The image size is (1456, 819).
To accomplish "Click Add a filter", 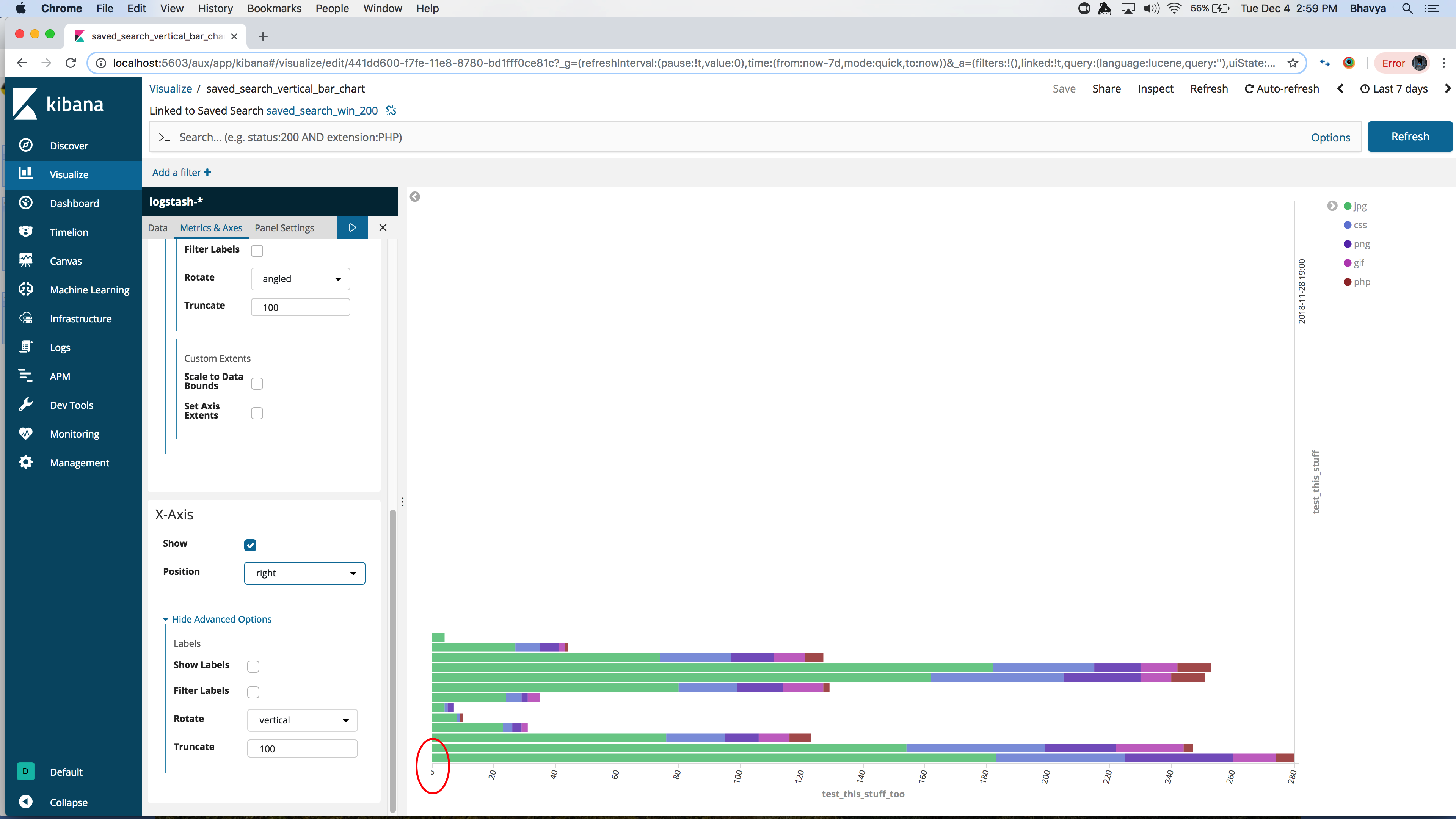I will [x=182, y=173].
